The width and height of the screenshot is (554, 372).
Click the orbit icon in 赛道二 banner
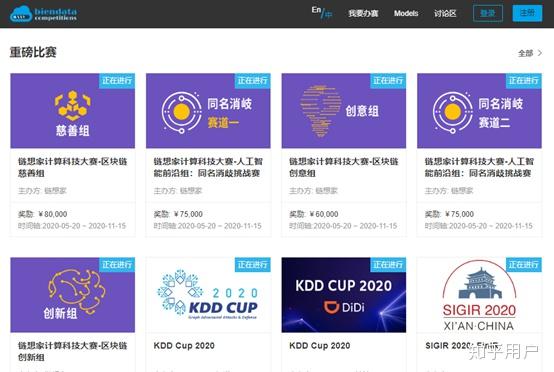453,112
